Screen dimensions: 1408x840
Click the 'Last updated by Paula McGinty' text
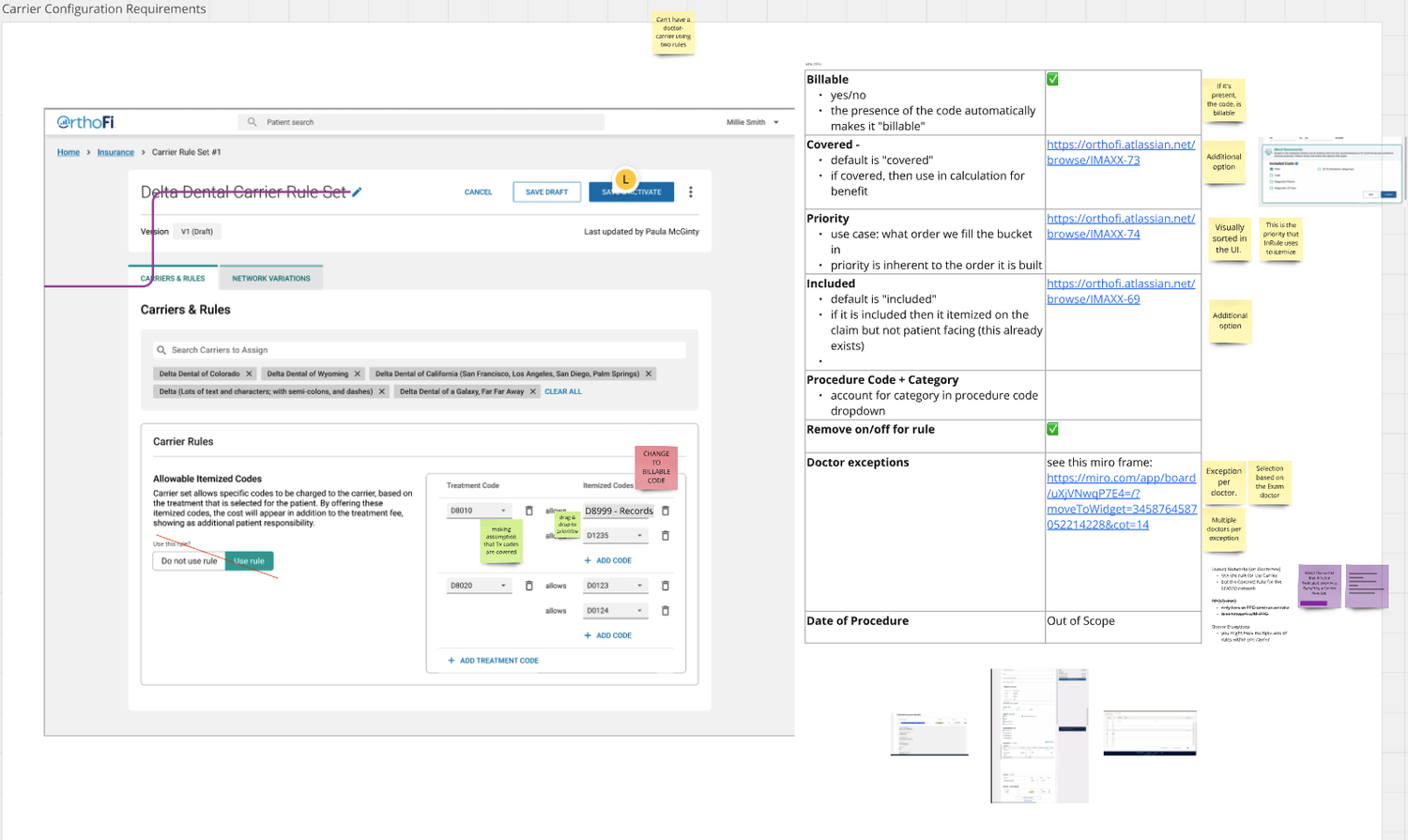coord(641,231)
